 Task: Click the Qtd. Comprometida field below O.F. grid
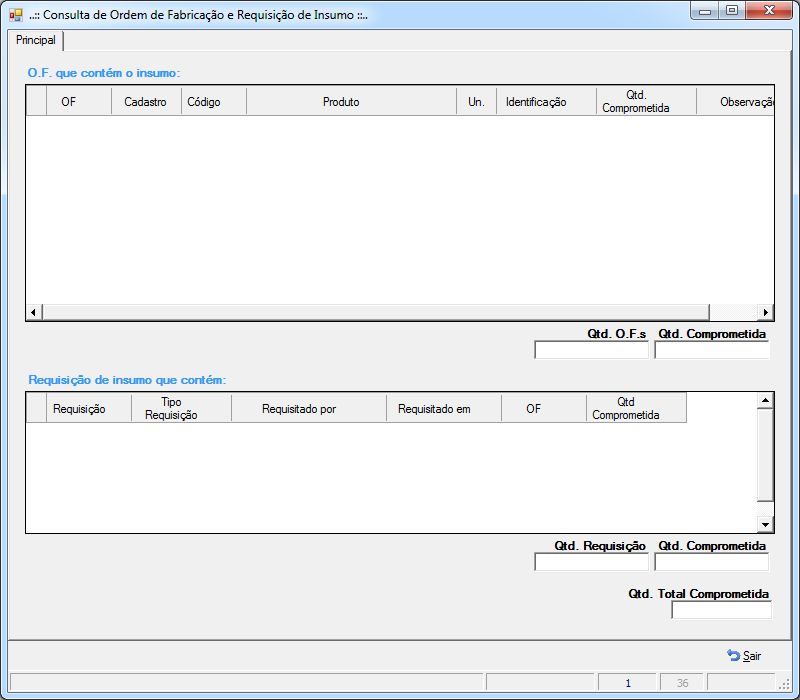(x=712, y=350)
